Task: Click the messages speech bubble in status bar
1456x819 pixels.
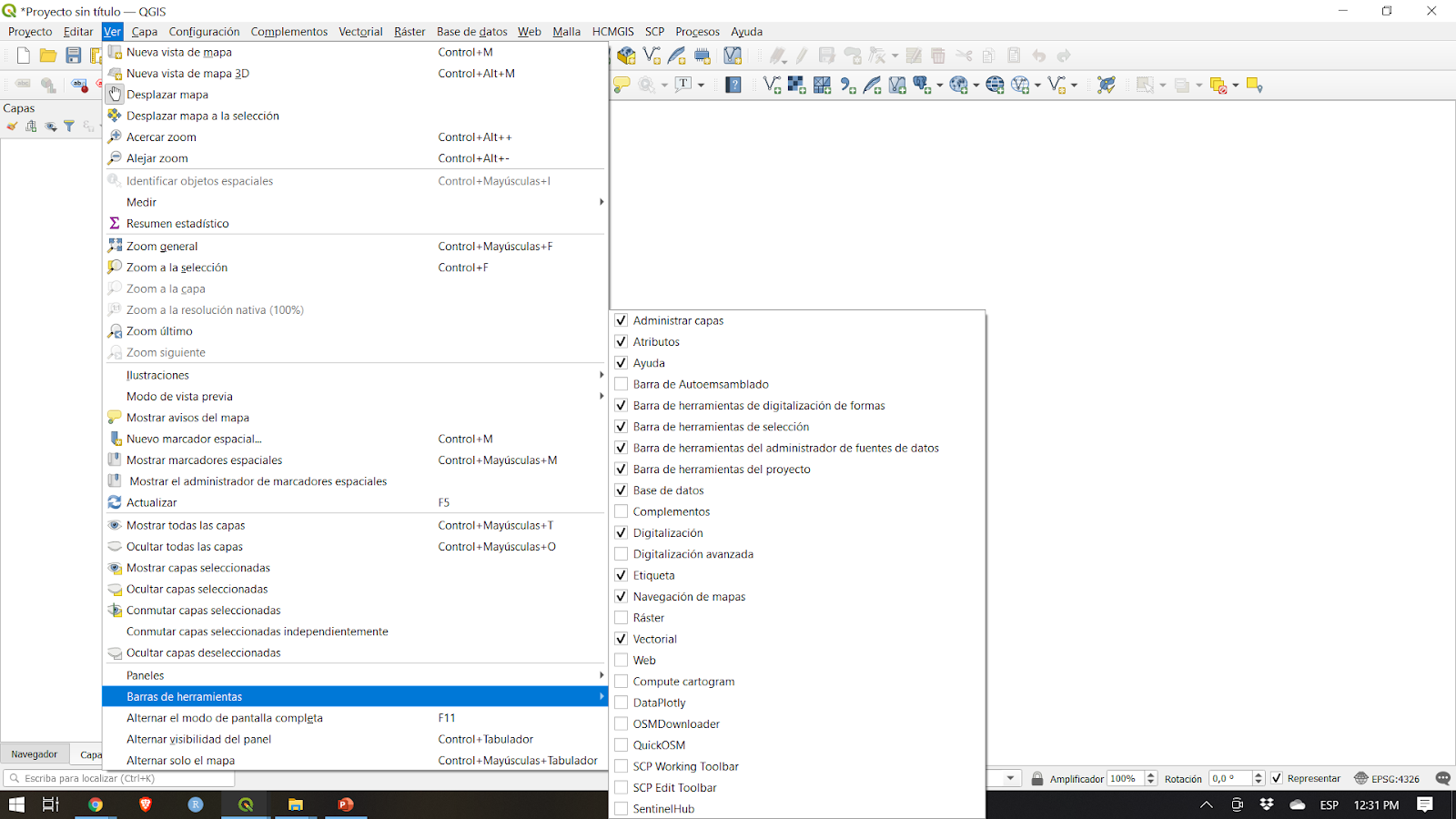Action: [1442, 778]
